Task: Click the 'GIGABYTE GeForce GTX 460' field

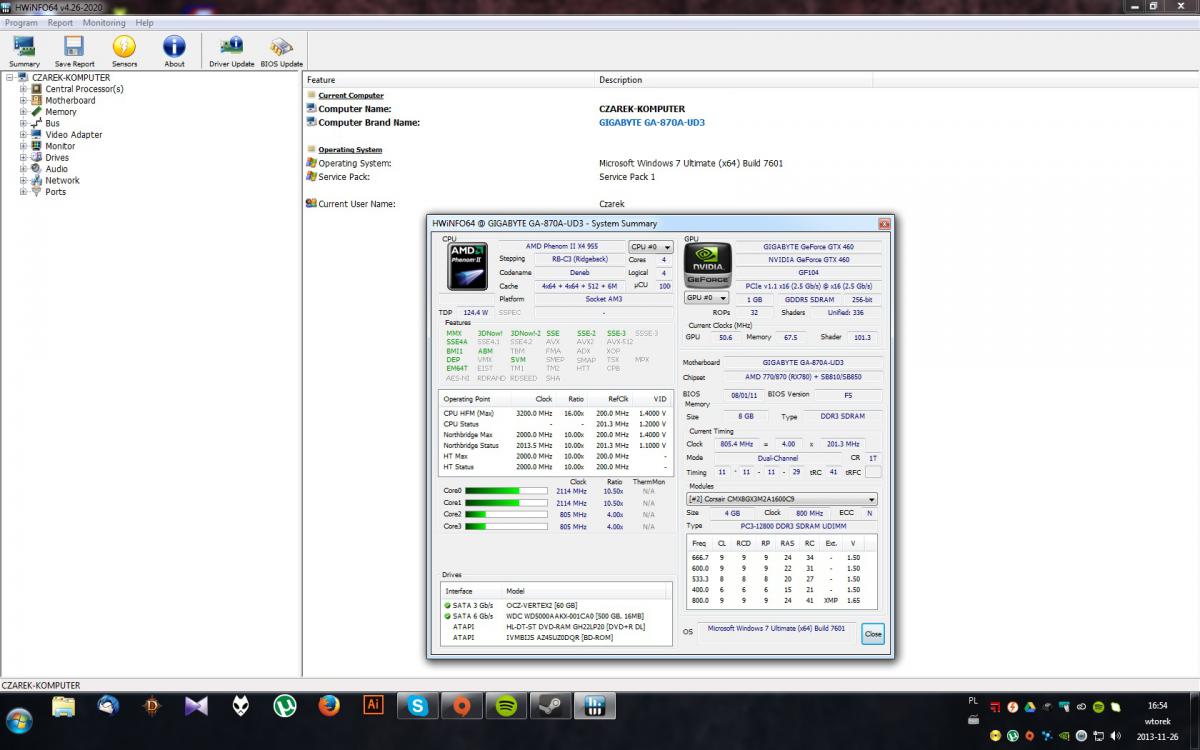Action: (807, 246)
